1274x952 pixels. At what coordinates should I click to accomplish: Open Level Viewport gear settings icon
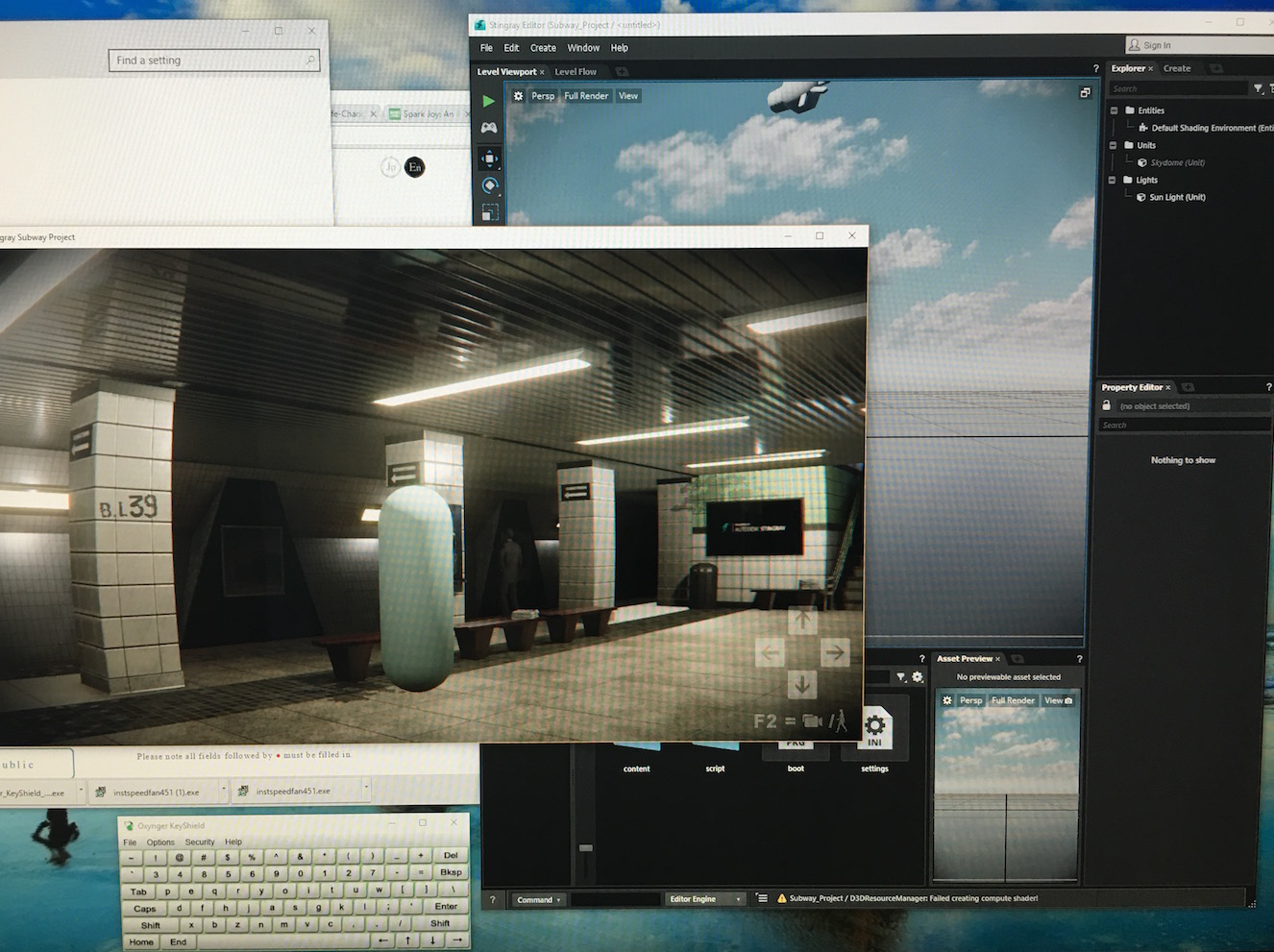pos(518,96)
